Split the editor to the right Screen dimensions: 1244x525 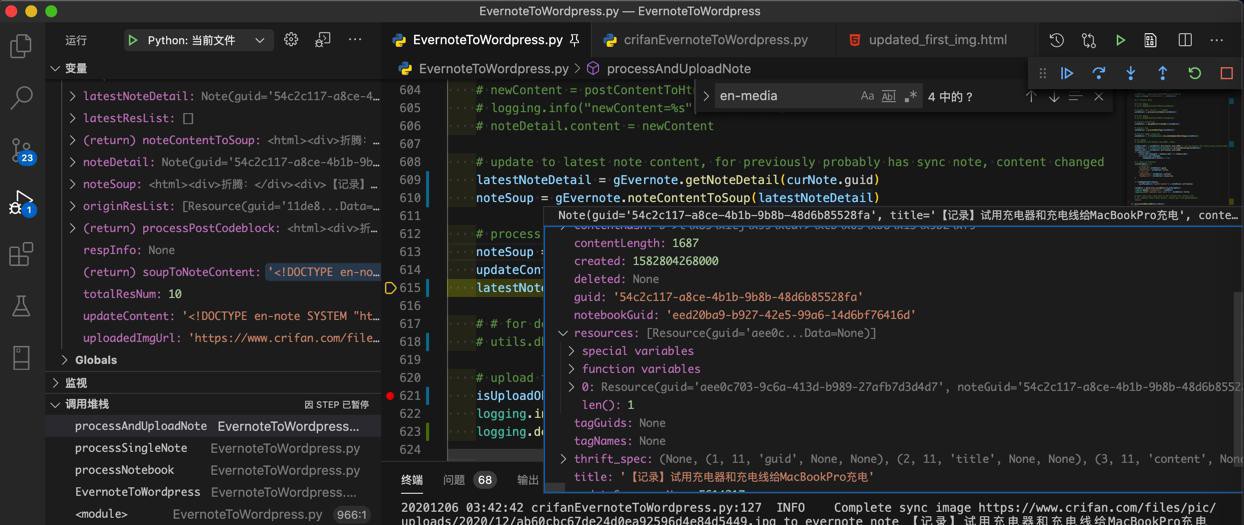(x=1185, y=40)
